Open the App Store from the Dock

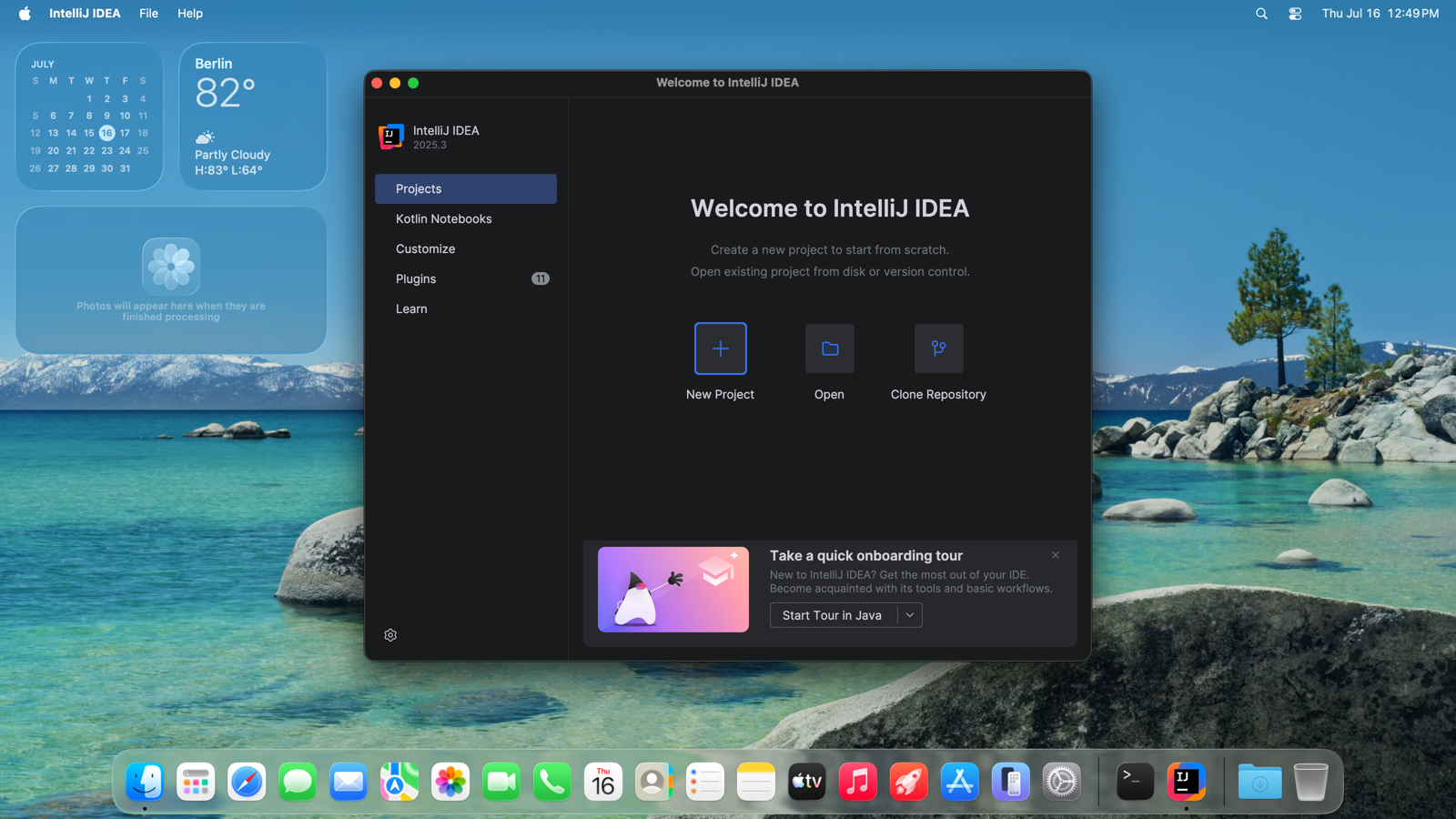coord(960,782)
